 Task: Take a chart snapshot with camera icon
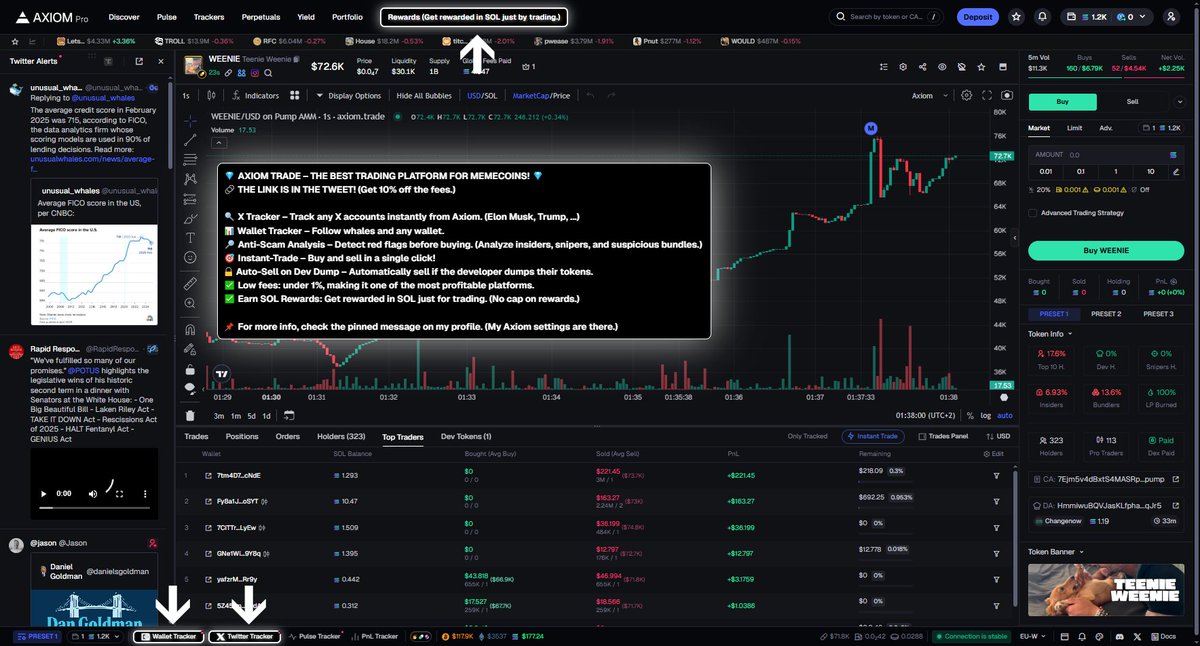tap(1006, 96)
